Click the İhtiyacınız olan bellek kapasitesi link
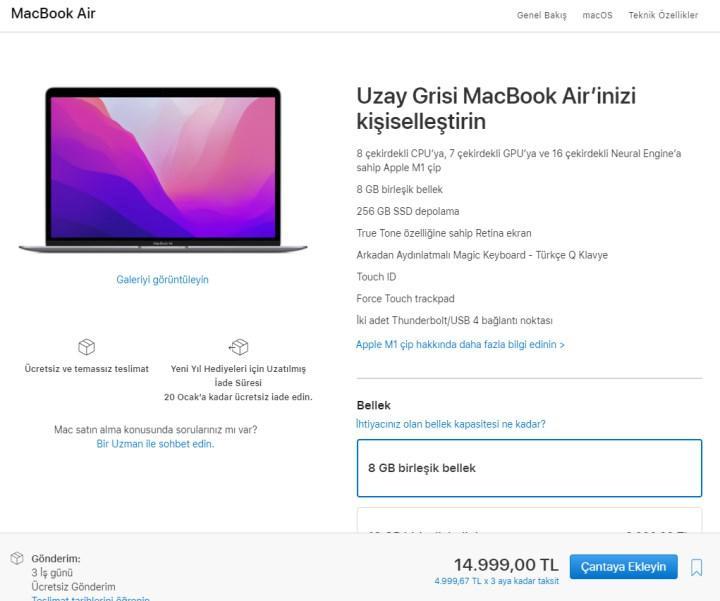 (x=451, y=424)
